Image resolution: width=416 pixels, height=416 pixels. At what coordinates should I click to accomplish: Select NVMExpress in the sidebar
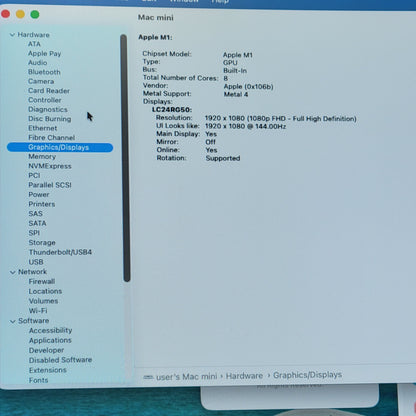(x=50, y=166)
